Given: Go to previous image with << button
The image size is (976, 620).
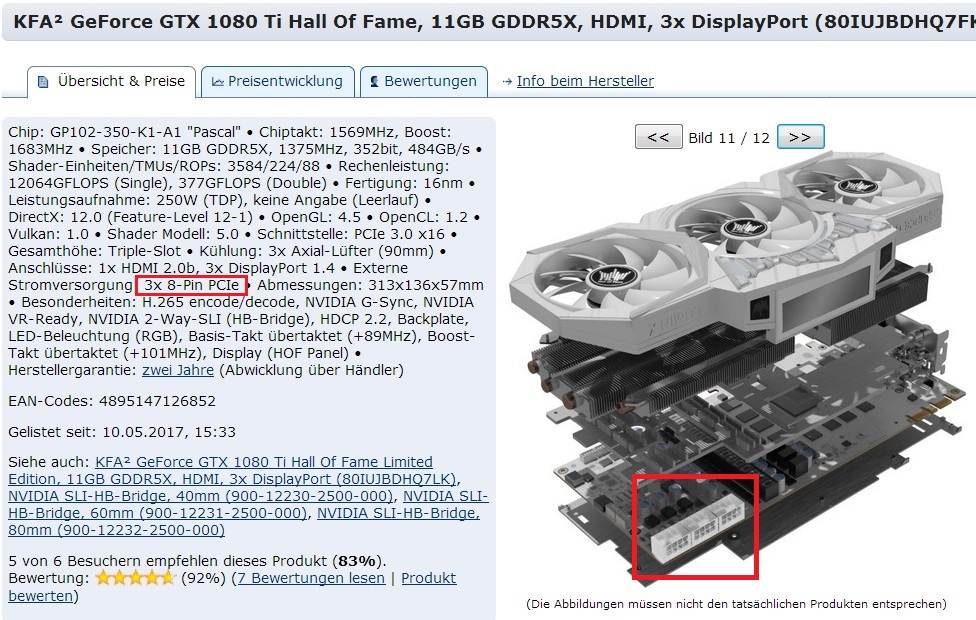Looking at the screenshot, I should (x=659, y=137).
